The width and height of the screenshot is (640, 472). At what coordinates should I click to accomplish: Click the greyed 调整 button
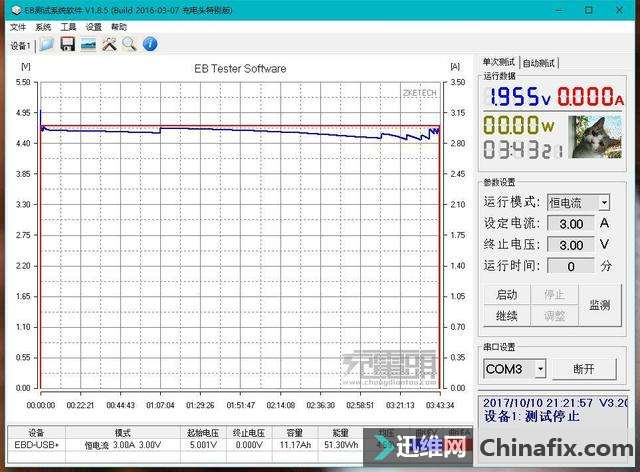[x=554, y=316]
